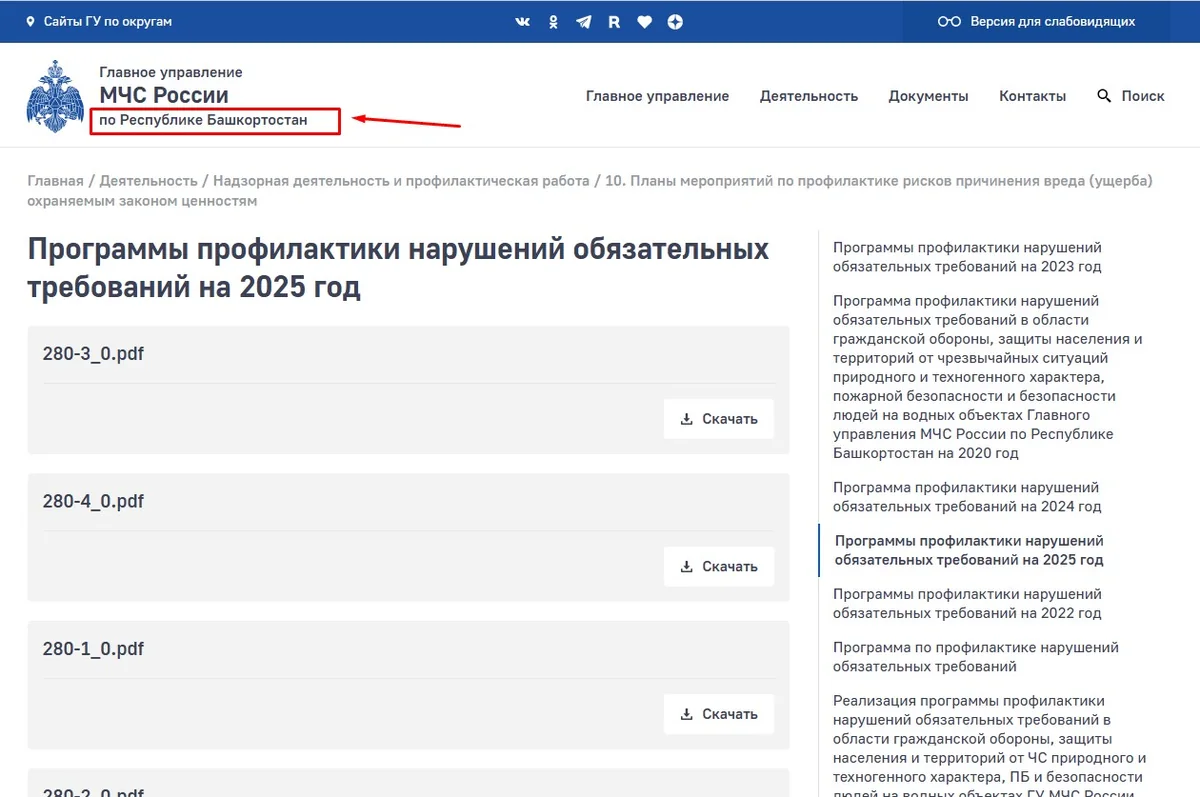
Task: Open the Rutube "R" icon
Action: click(614, 21)
